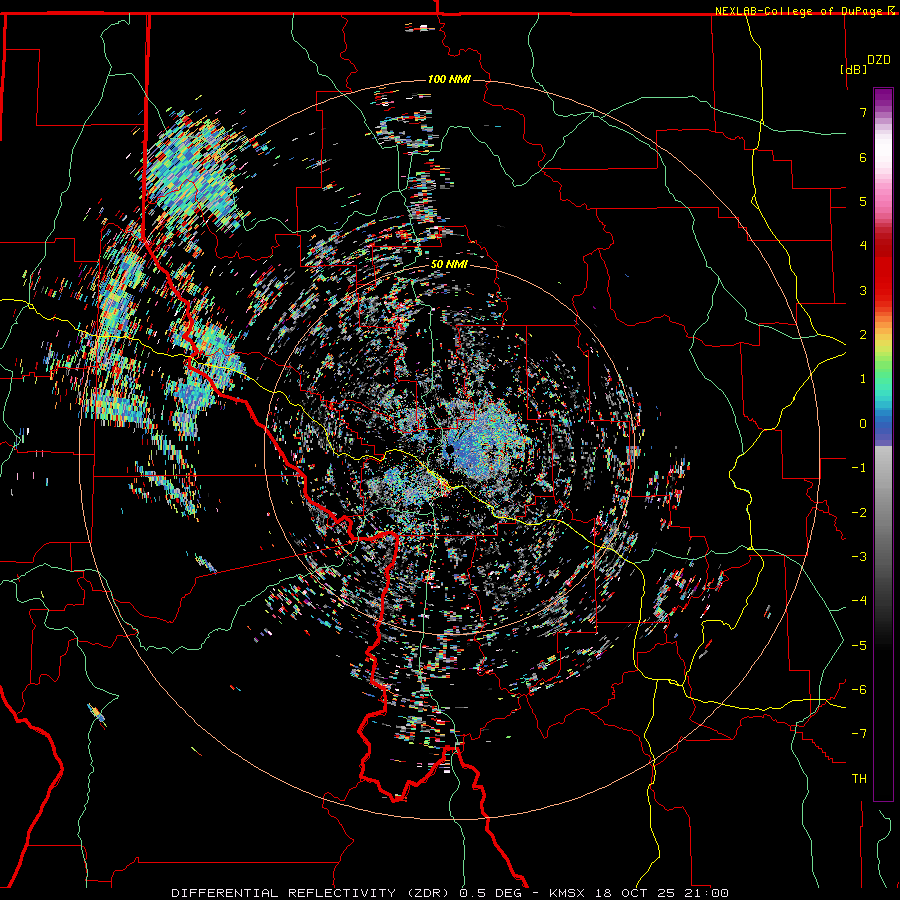Click the 3 value on color scale
The height and width of the screenshot is (900, 900).
[x=863, y=290]
